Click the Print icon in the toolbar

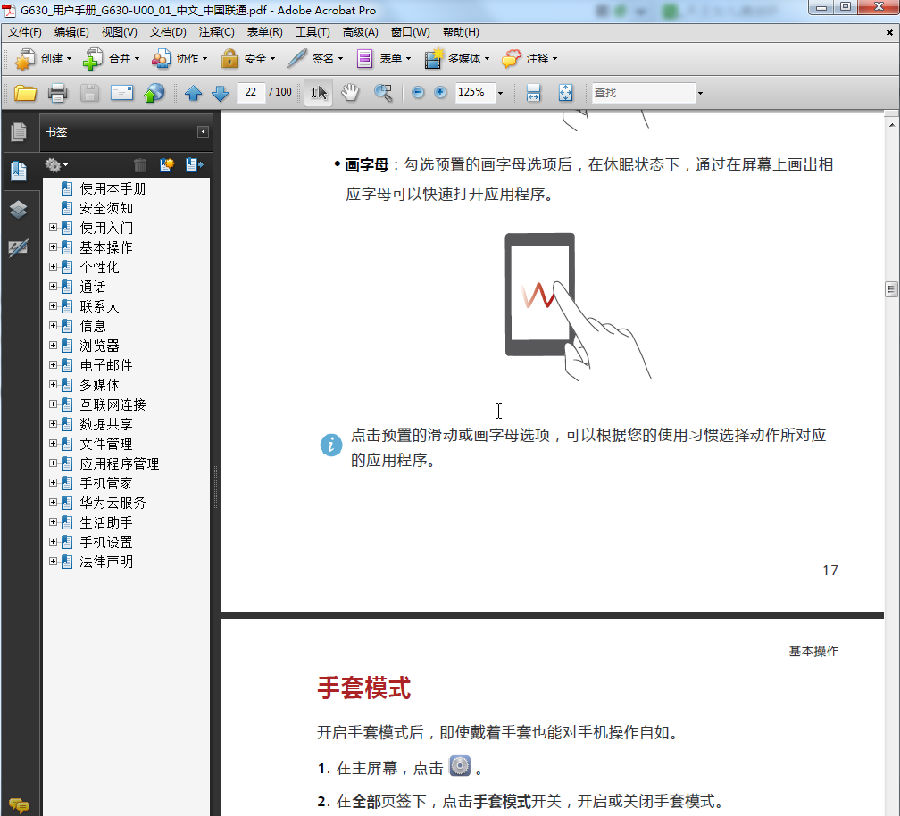tap(58, 92)
